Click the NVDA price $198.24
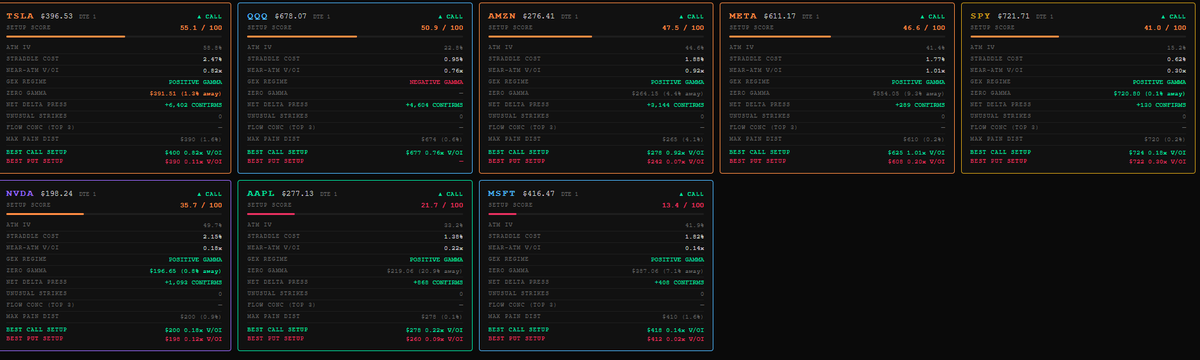 (x=56, y=193)
